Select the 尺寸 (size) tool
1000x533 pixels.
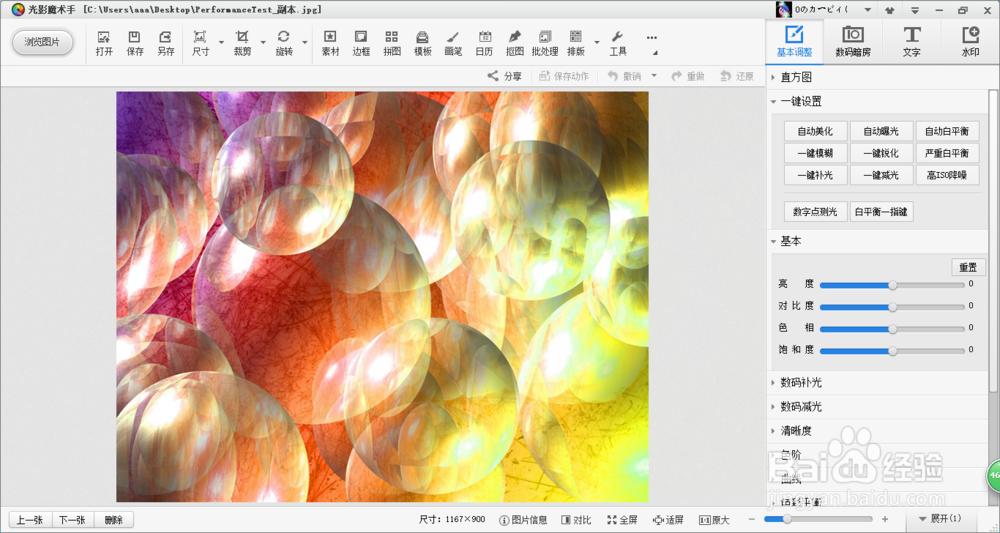tap(200, 43)
